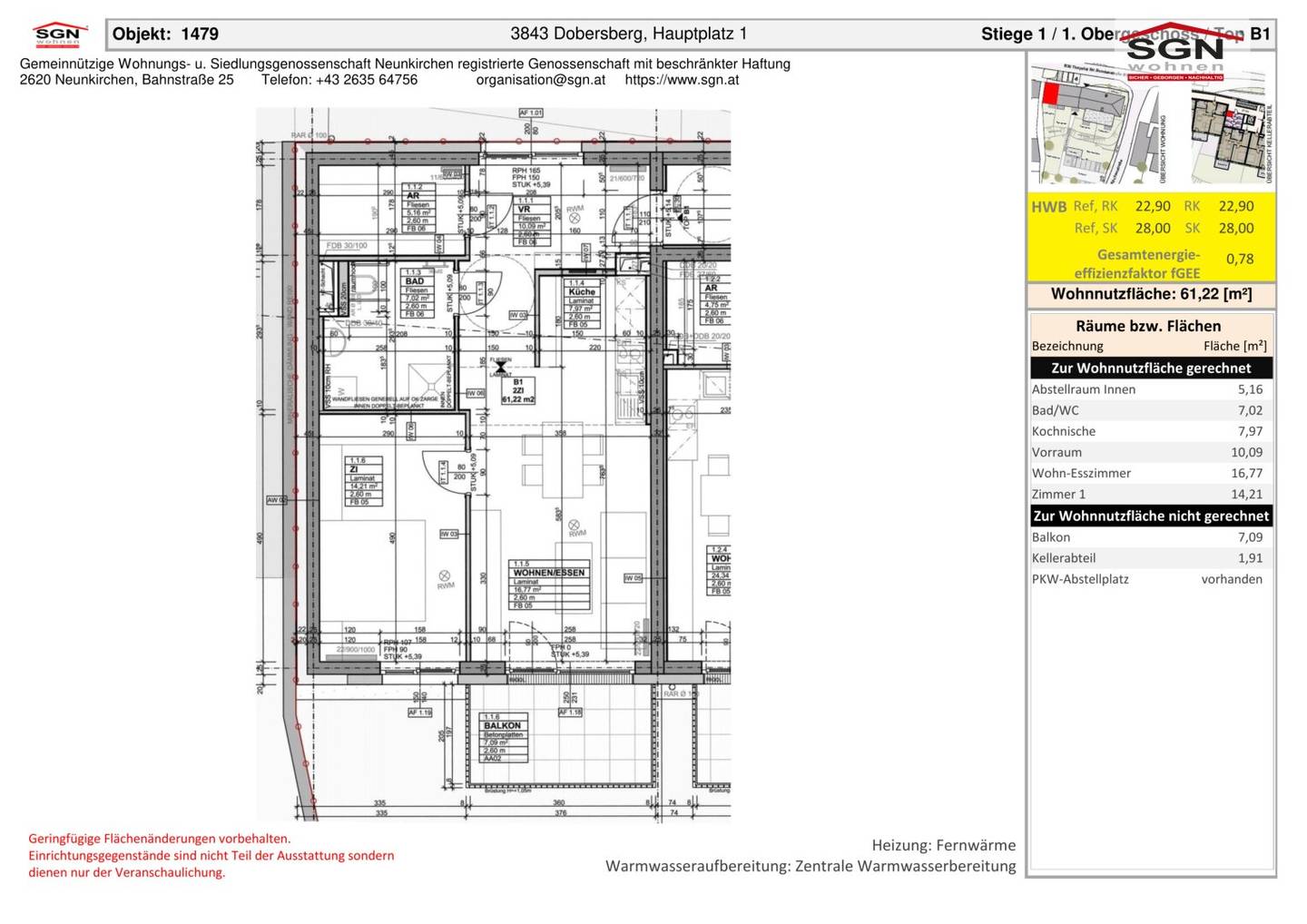Click the red highlighted unit on the site plan
The image size is (1307, 924).
click(1050, 93)
